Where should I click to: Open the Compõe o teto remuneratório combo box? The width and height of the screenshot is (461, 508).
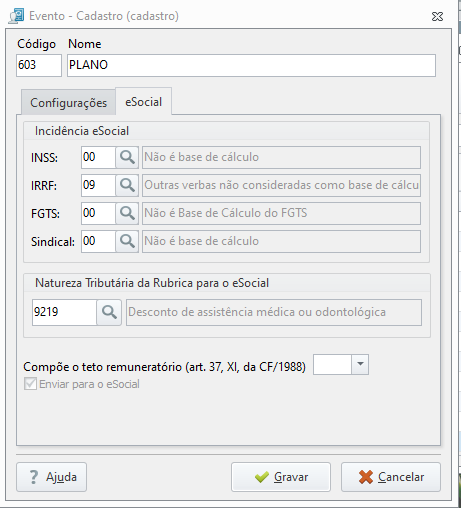tap(341, 364)
